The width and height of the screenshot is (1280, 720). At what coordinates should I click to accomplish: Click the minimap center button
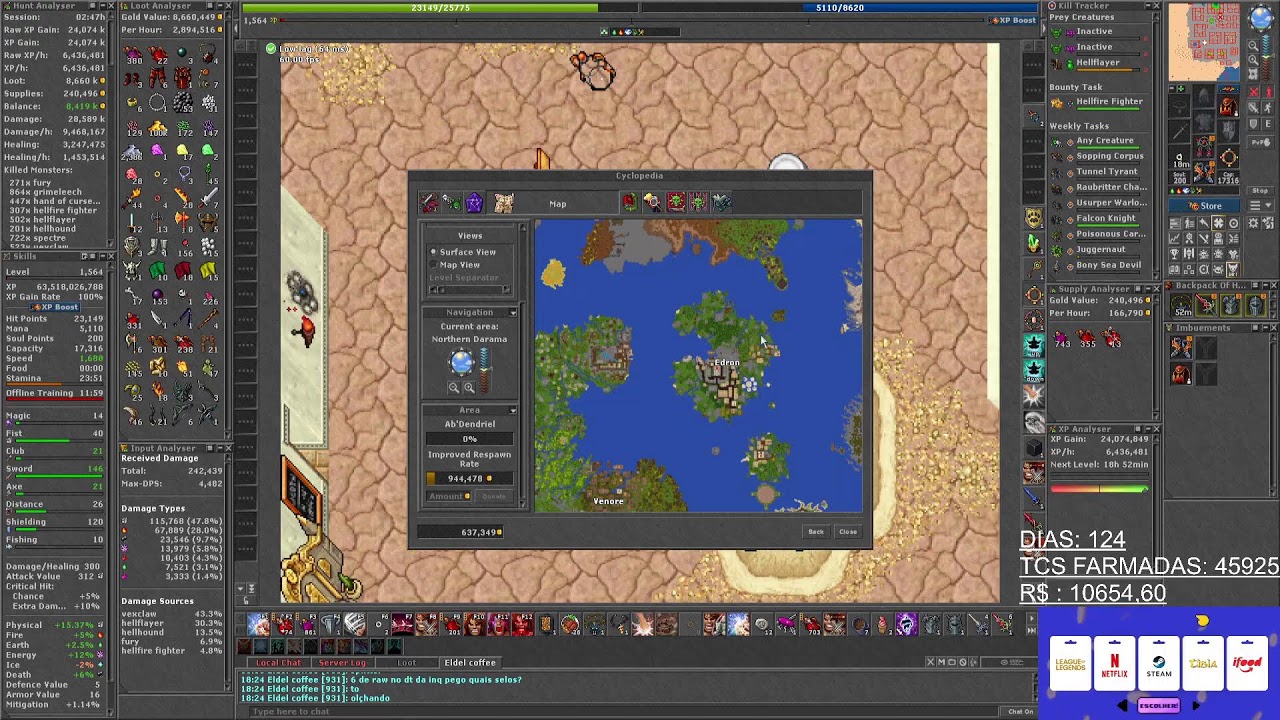click(1252, 73)
